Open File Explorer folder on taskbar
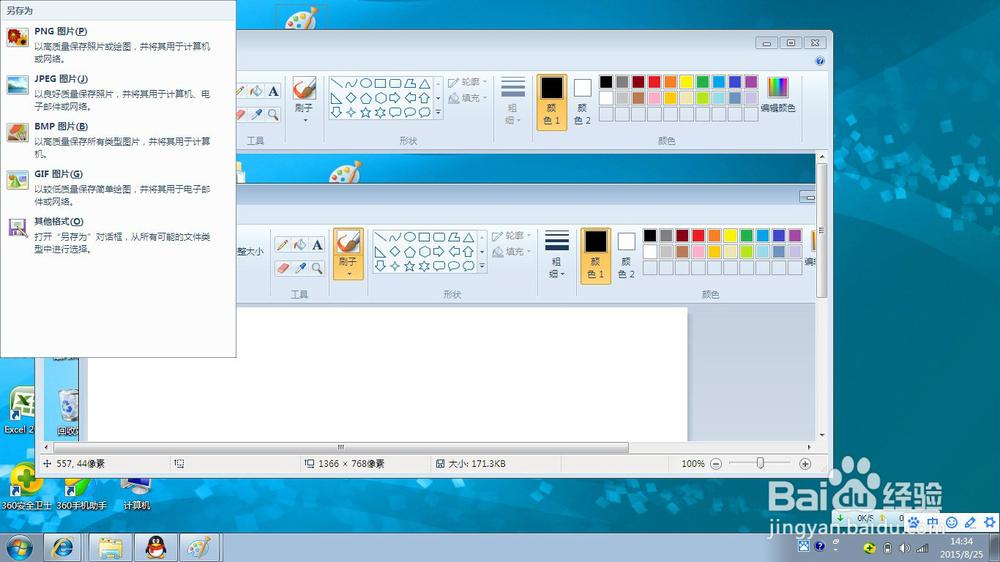 click(x=110, y=547)
